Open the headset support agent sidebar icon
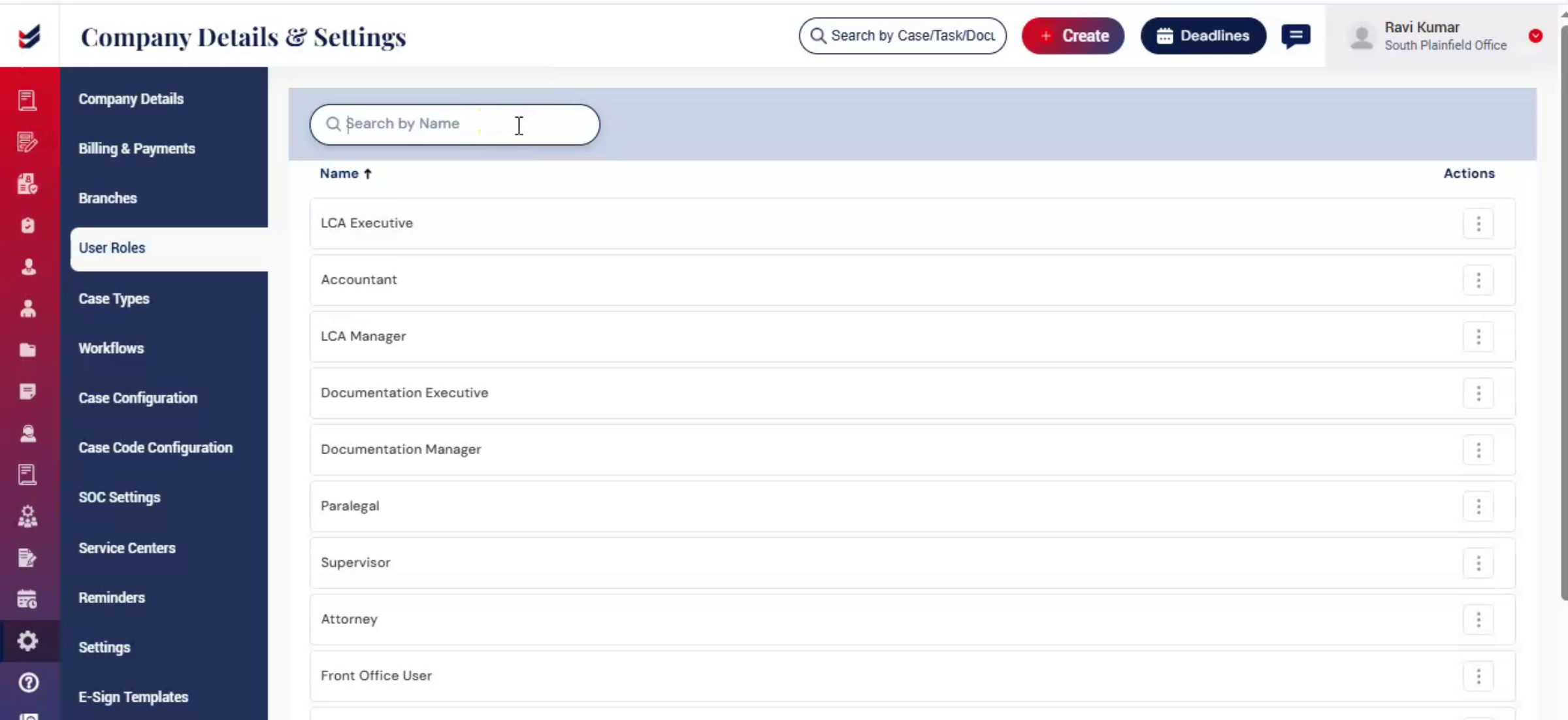The height and width of the screenshot is (720, 1568). (28, 433)
